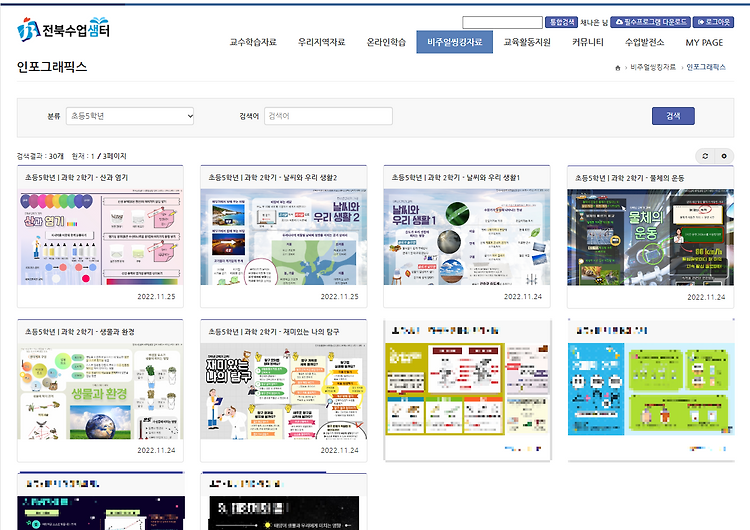
Task: Click the circle icon beside refresh
Action: pos(724,156)
